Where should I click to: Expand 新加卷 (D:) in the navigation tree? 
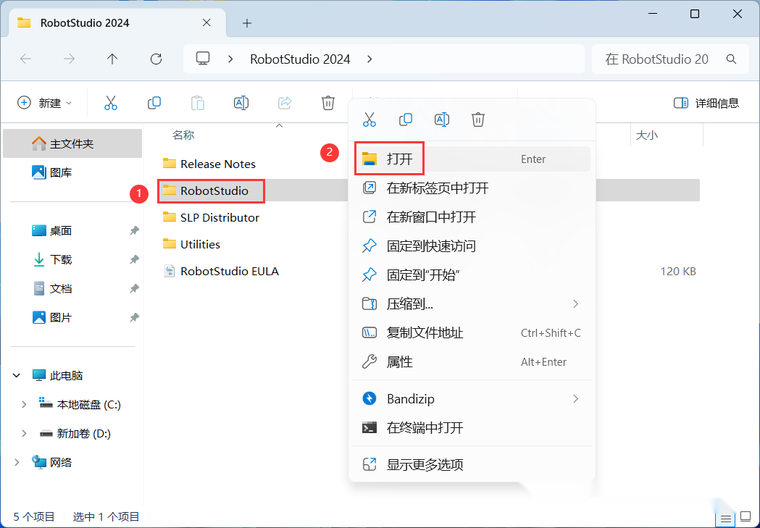click(24, 433)
